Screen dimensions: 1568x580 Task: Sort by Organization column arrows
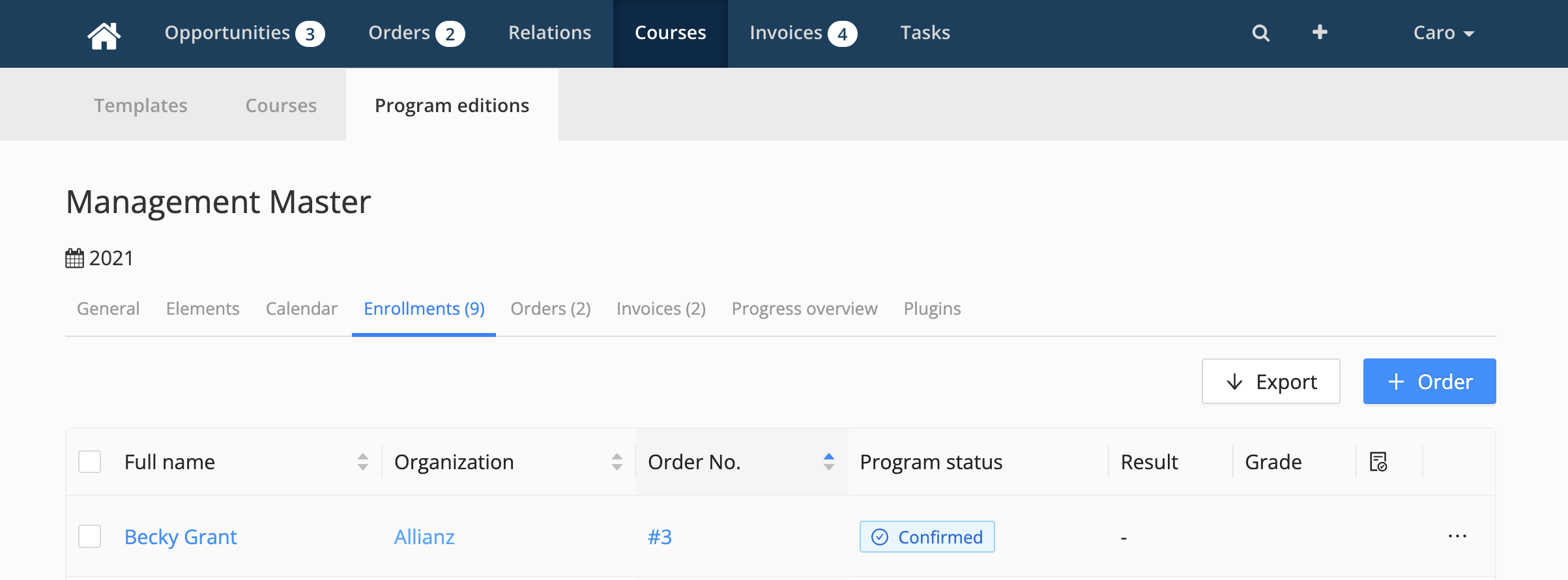pos(617,461)
